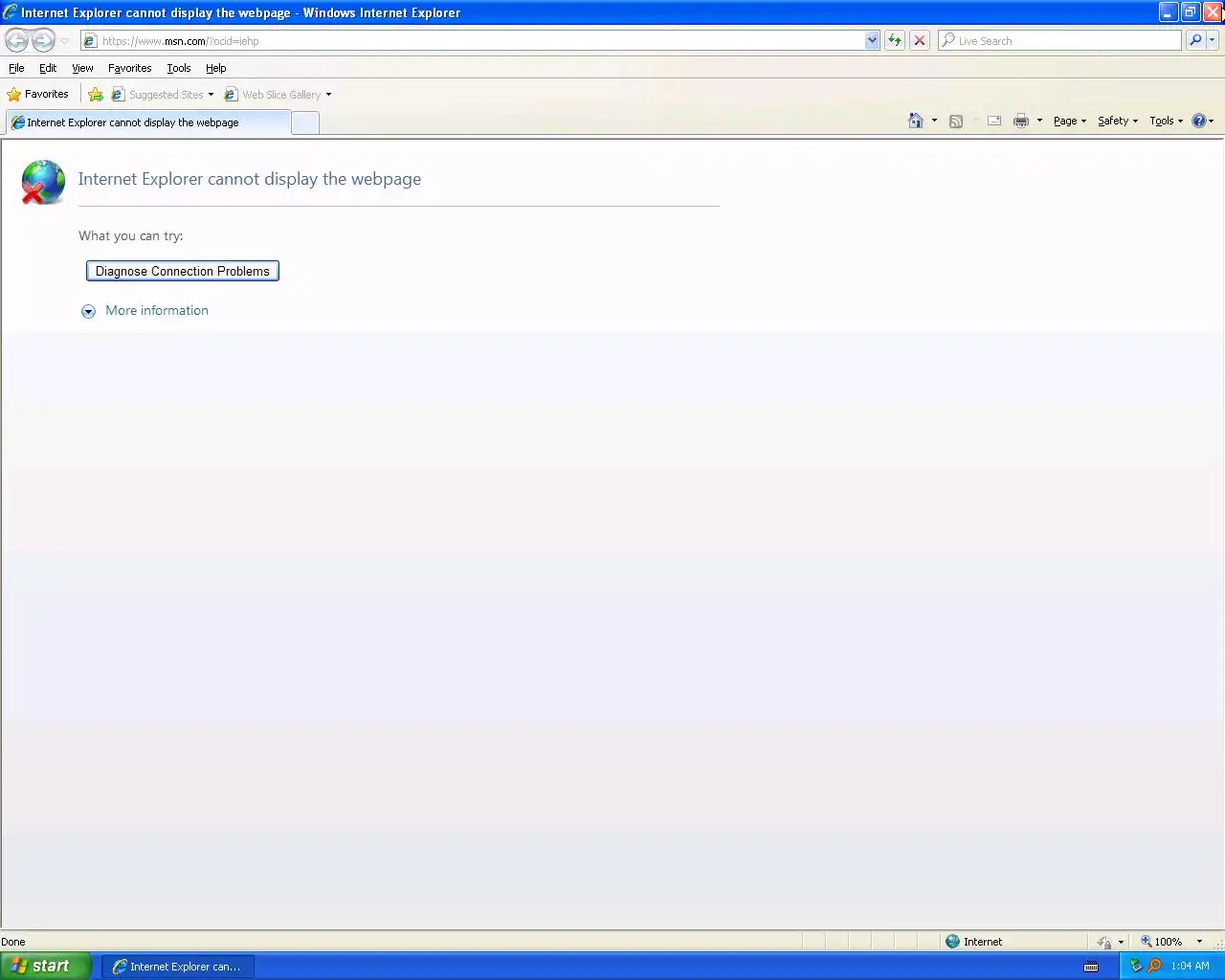Stop loading with the red X icon
1225x980 pixels.
(x=920, y=40)
